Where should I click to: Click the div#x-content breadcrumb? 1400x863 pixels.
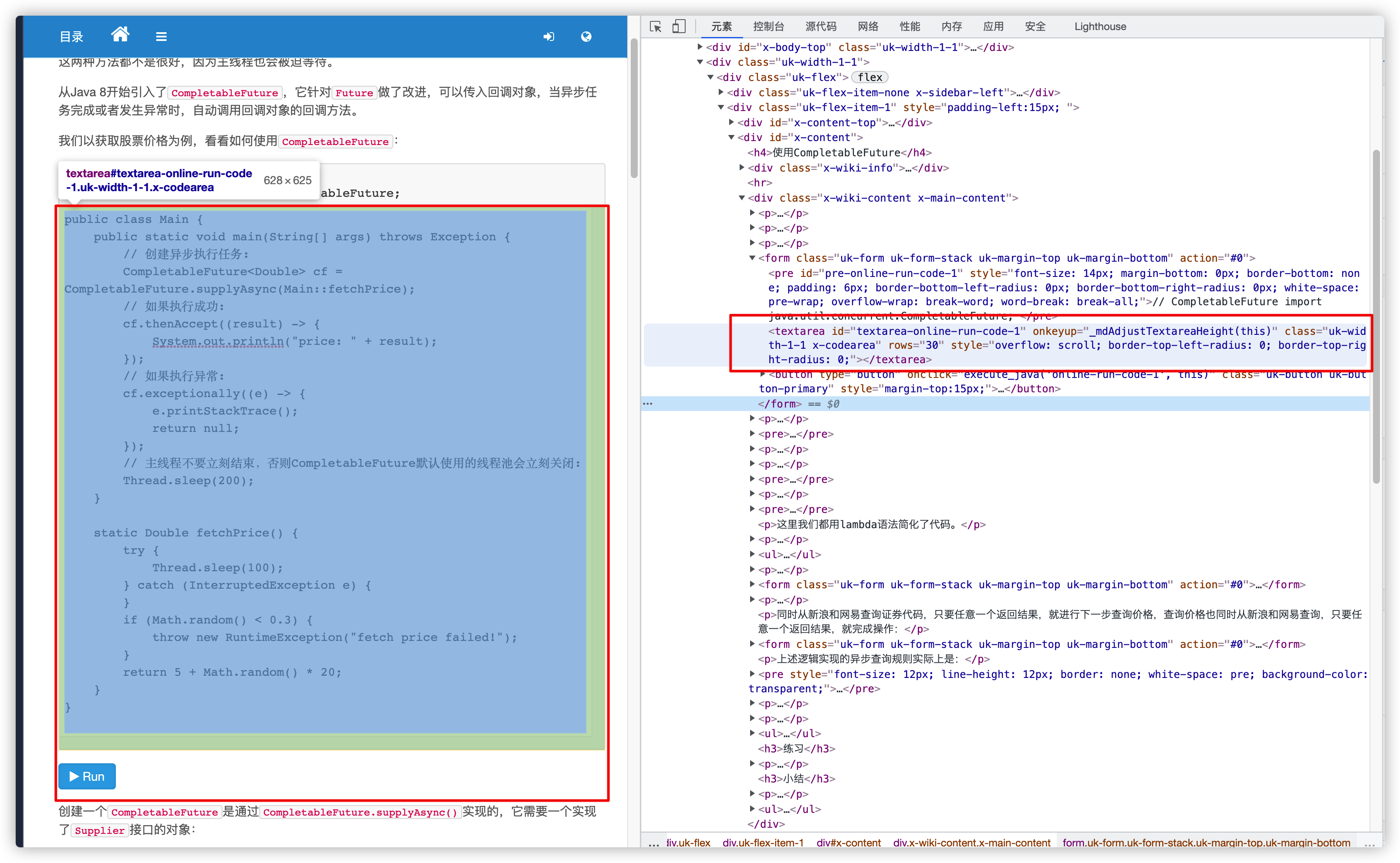point(849,843)
